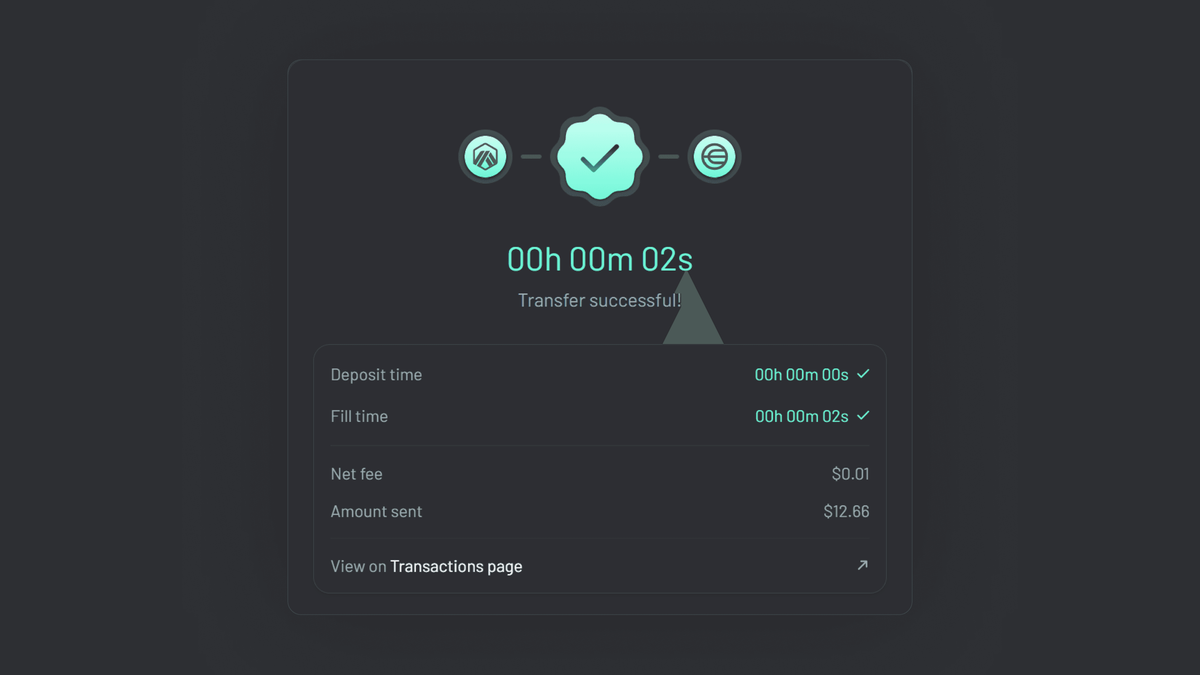Click the connector between badge and World Chain
The height and width of the screenshot is (675, 1200).
(x=670, y=156)
